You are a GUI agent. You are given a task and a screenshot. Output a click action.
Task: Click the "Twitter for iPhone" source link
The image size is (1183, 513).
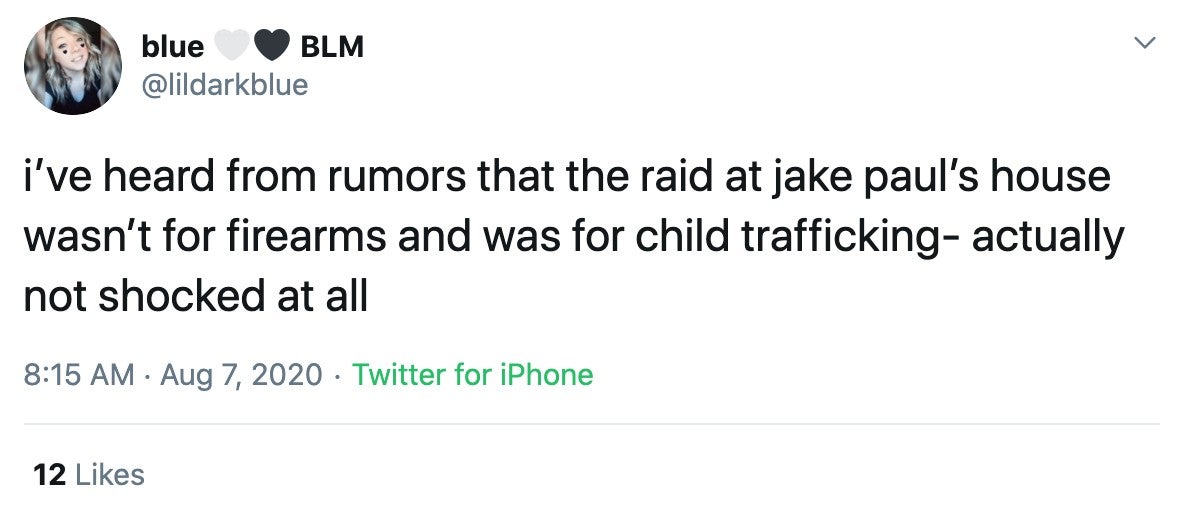472,374
